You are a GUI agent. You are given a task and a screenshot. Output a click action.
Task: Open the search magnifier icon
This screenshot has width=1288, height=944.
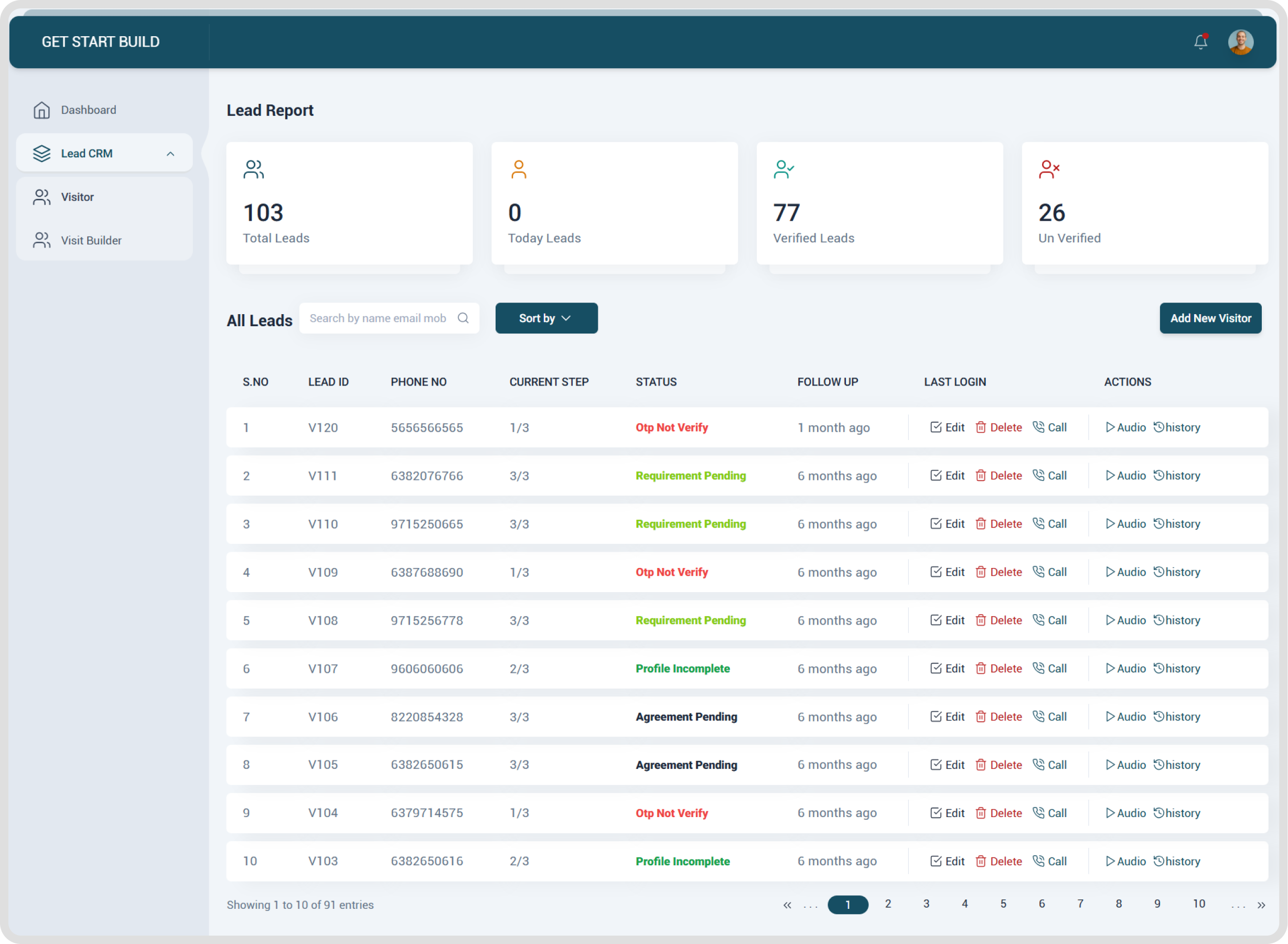(463, 318)
